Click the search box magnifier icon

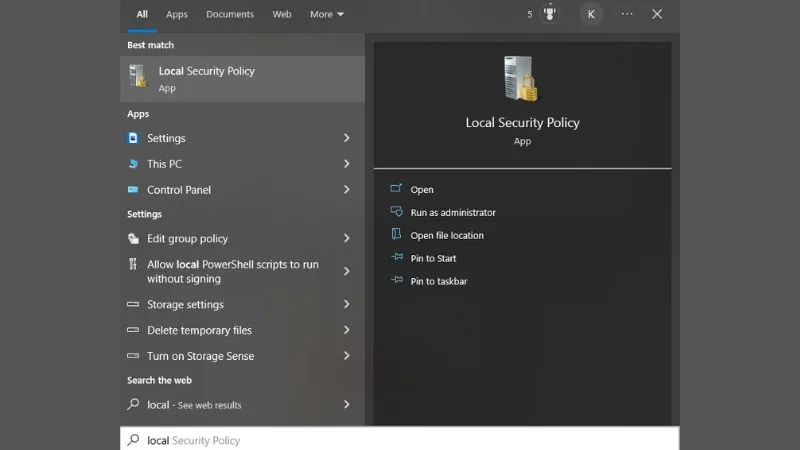[133, 439]
